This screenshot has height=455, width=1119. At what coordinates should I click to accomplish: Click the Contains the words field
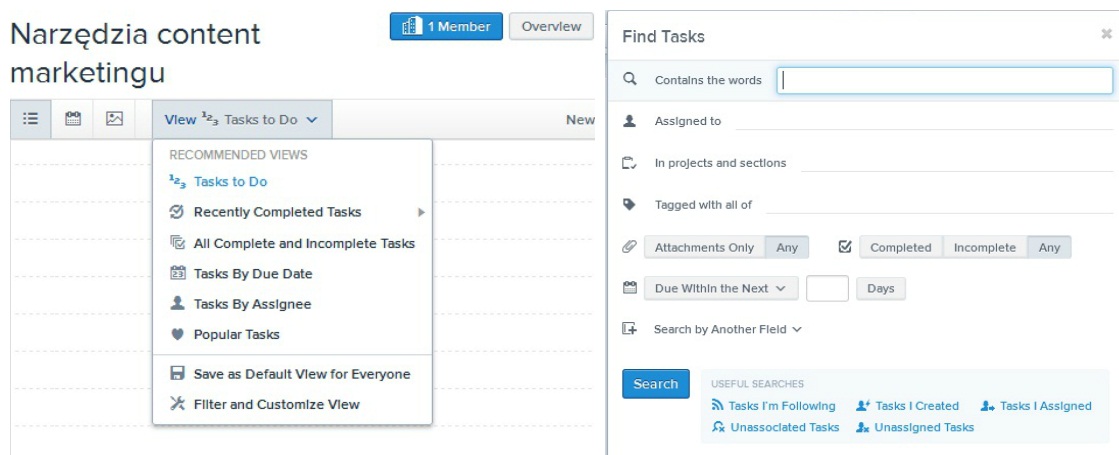[x=944, y=81]
